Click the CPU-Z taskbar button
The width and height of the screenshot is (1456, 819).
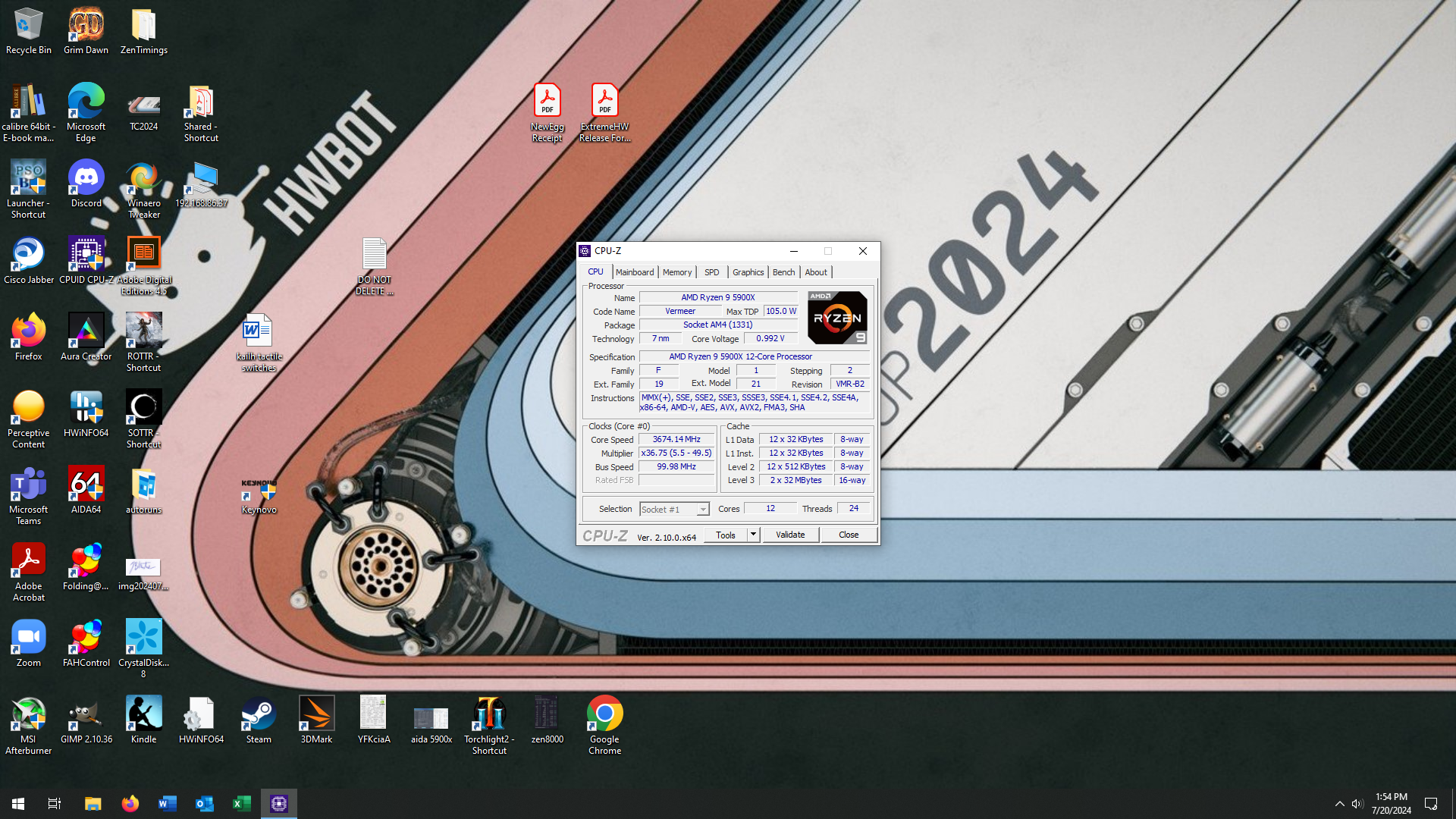pos(278,804)
